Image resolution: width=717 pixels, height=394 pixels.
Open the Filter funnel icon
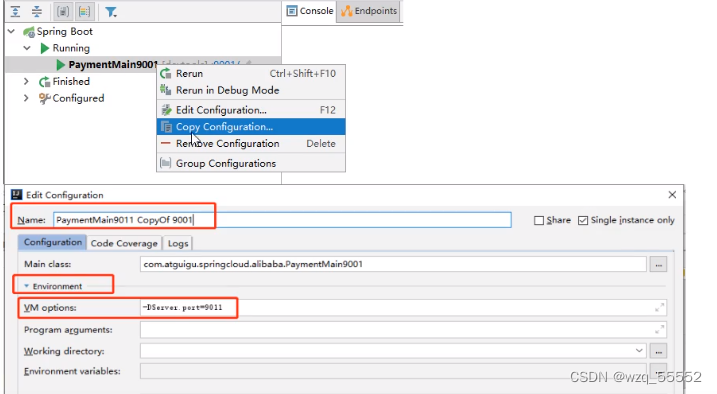pyautogui.click(x=111, y=12)
